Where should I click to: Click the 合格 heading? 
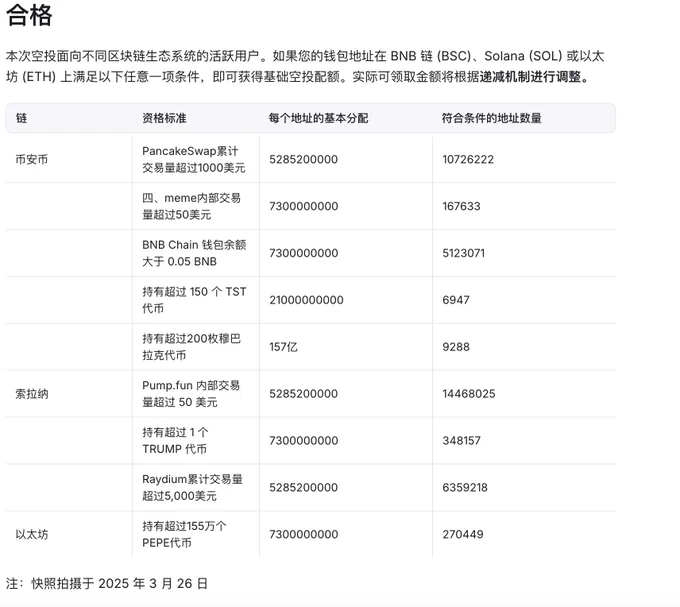pyautogui.click(x=29, y=16)
